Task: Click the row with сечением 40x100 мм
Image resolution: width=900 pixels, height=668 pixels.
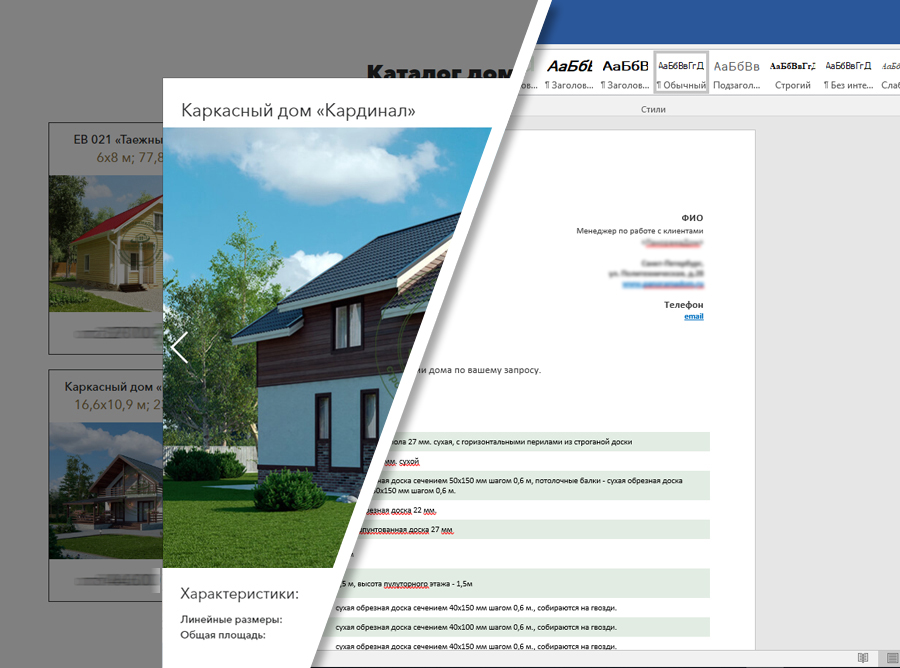Action: [520, 627]
